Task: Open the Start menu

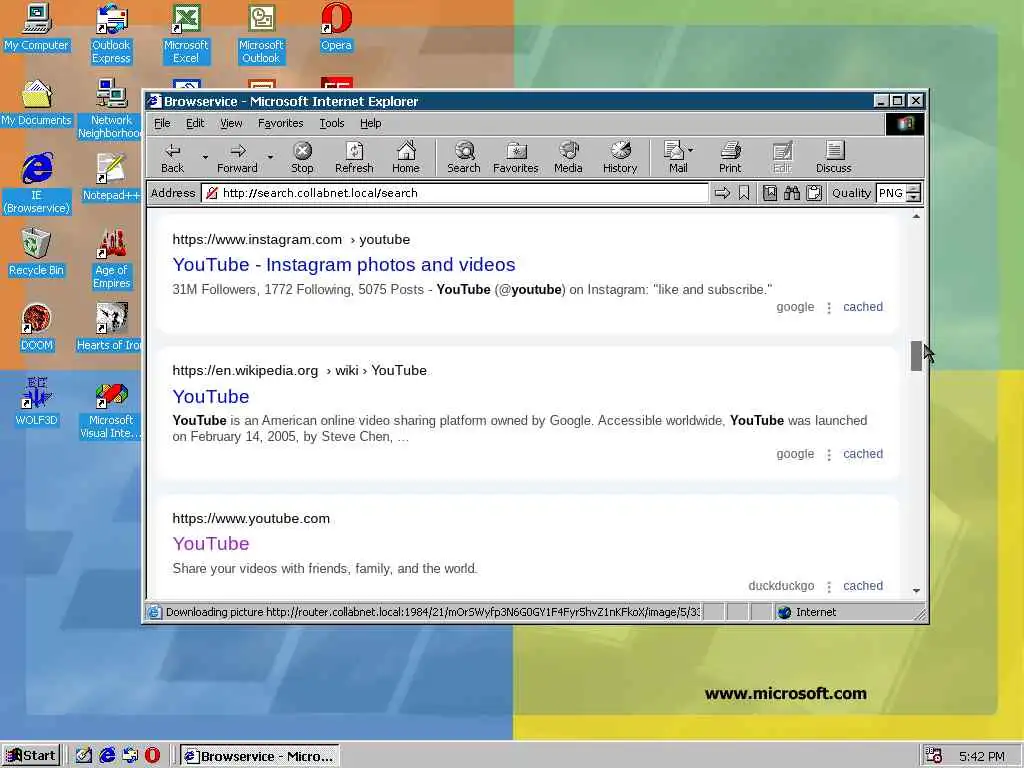Action: coord(31,756)
